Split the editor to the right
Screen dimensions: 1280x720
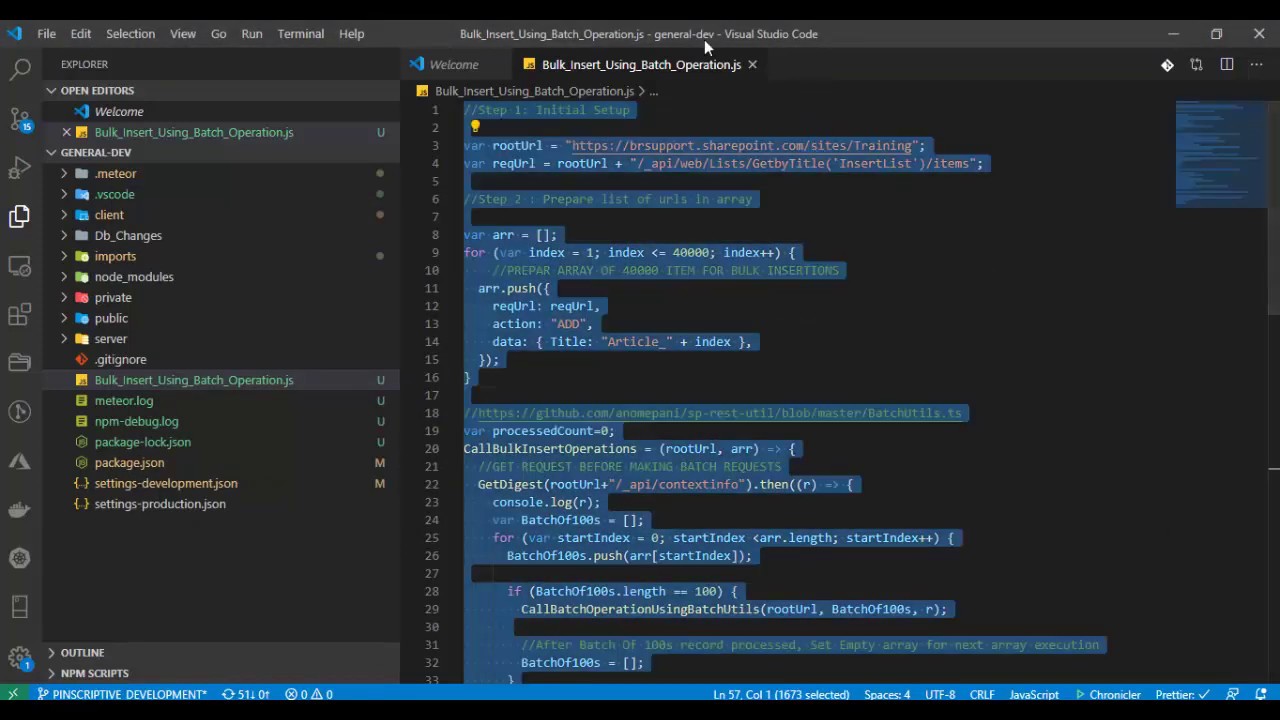click(1227, 65)
